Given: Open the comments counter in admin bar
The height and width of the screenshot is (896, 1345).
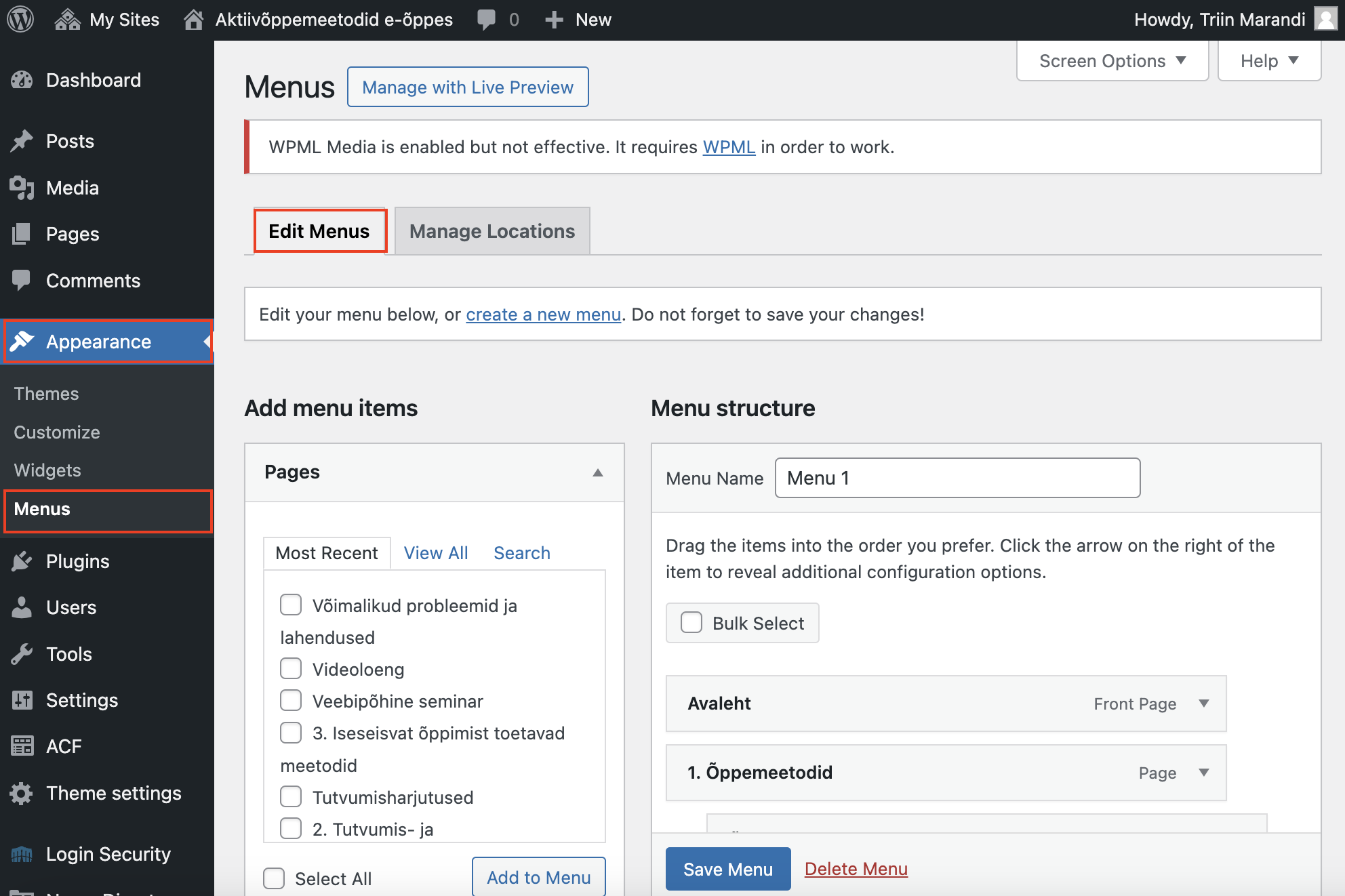Looking at the screenshot, I should pos(497,19).
